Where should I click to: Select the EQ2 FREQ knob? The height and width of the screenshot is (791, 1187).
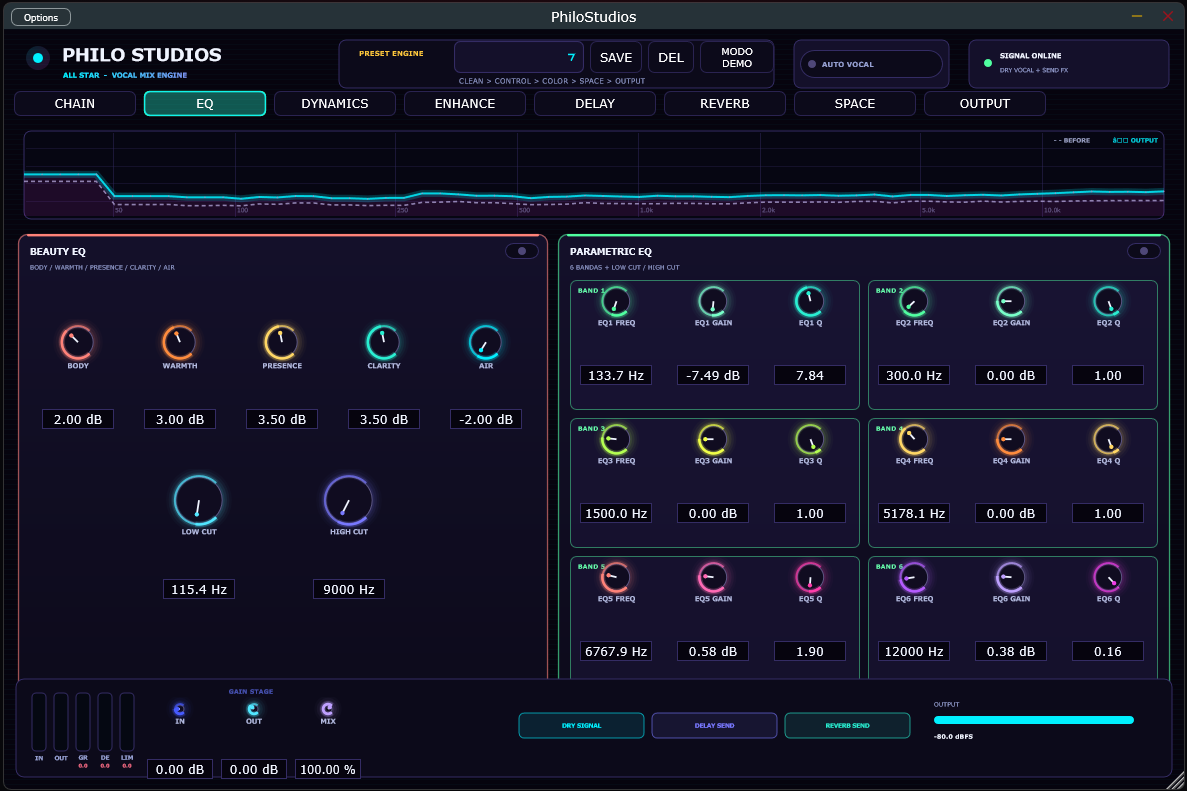pos(914,301)
